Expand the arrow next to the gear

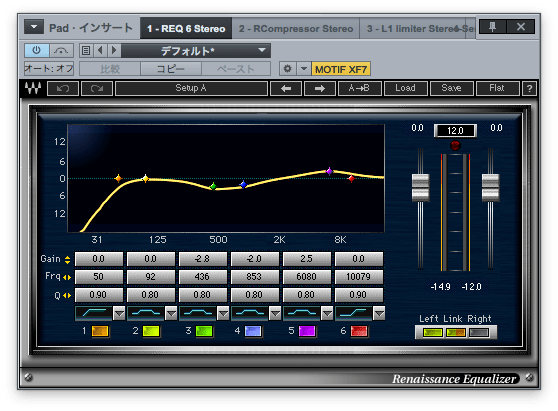(304, 69)
